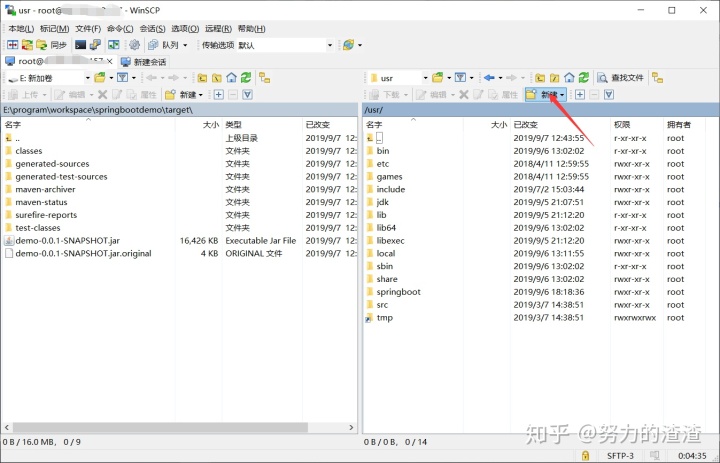Go to local root directory icon
The height and width of the screenshot is (463, 720).
click(217, 78)
